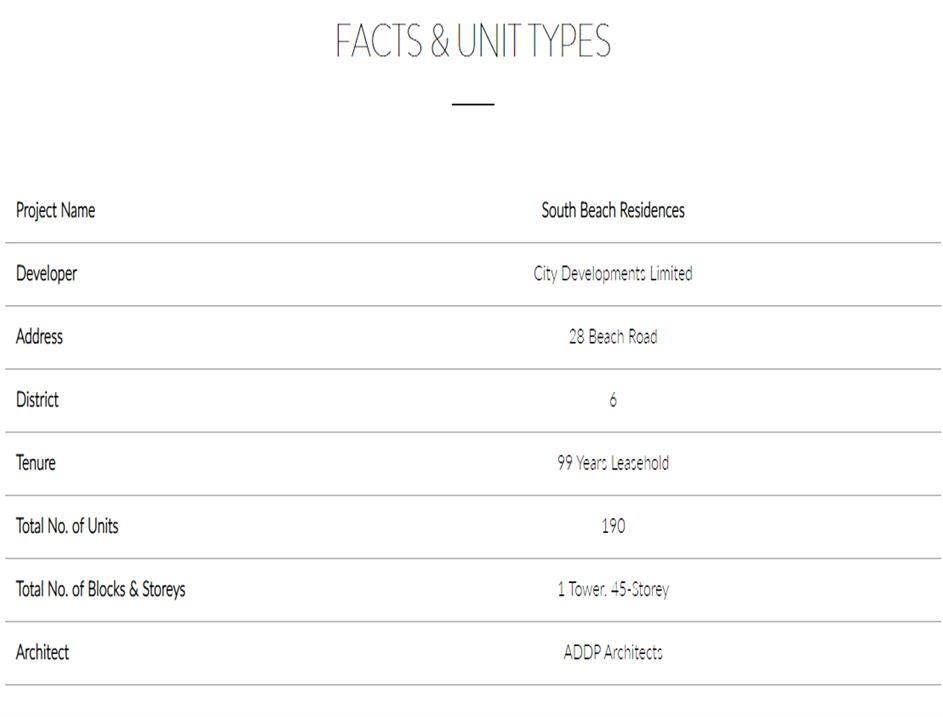This screenshot has width=943, height=717.
Task: Select the Architect row label
Action: (x=42, y=652)
